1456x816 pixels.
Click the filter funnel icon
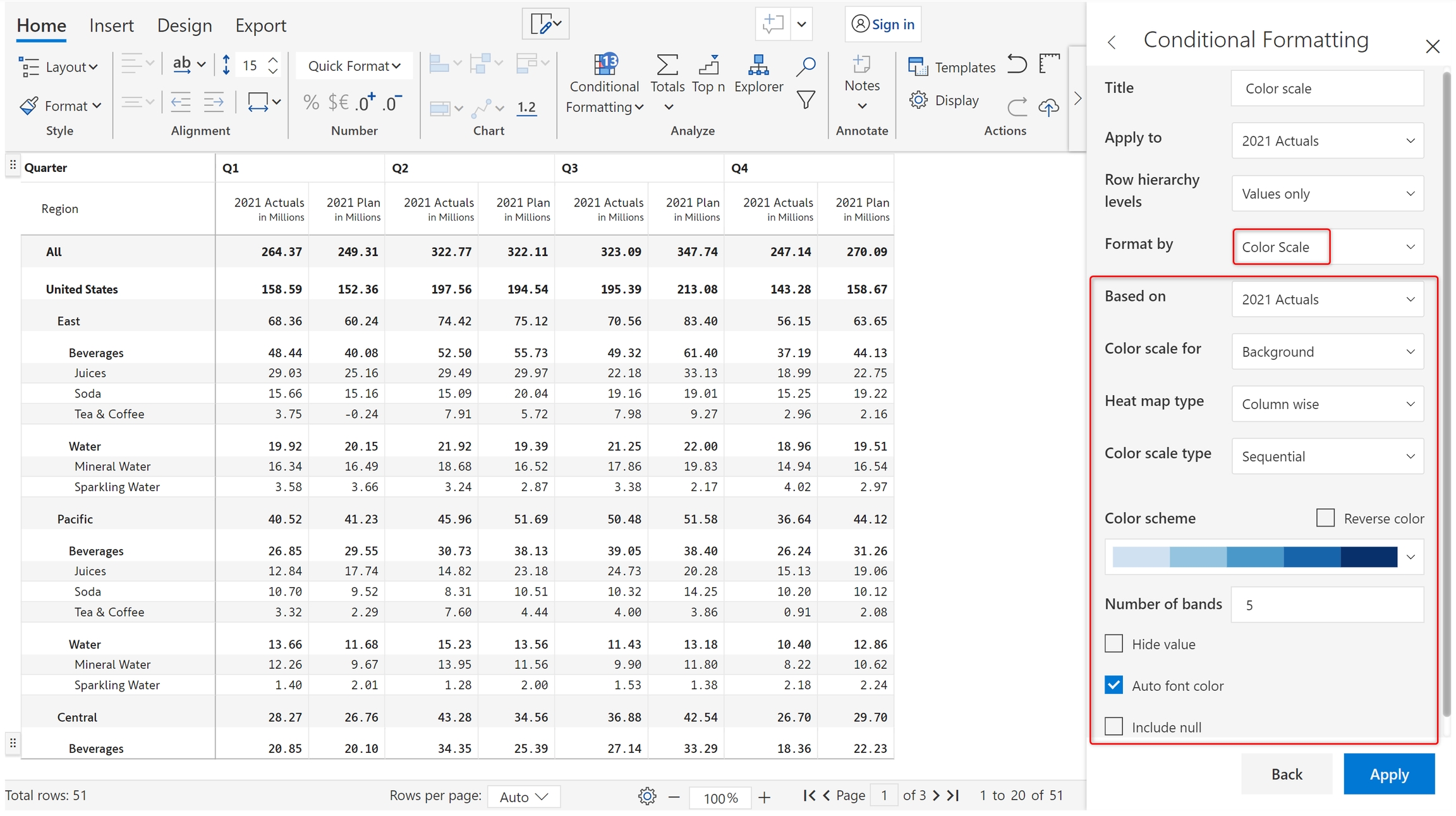click(x=806, y=100)
